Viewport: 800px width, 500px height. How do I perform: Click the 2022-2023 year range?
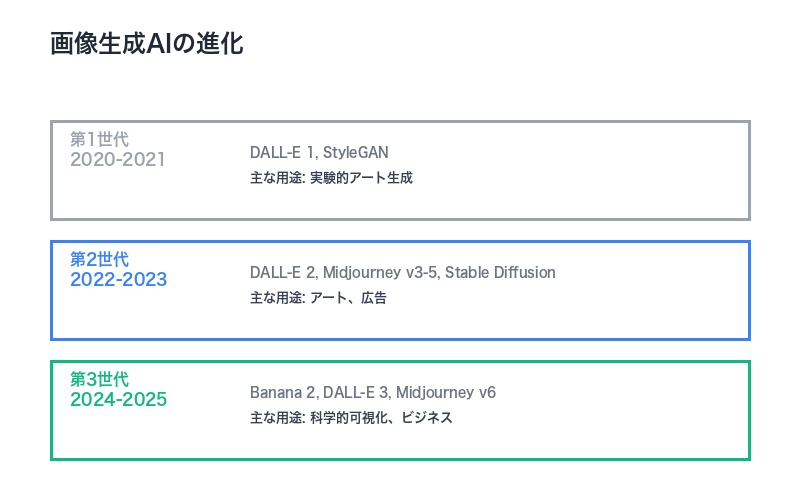[x=118, y=280]
